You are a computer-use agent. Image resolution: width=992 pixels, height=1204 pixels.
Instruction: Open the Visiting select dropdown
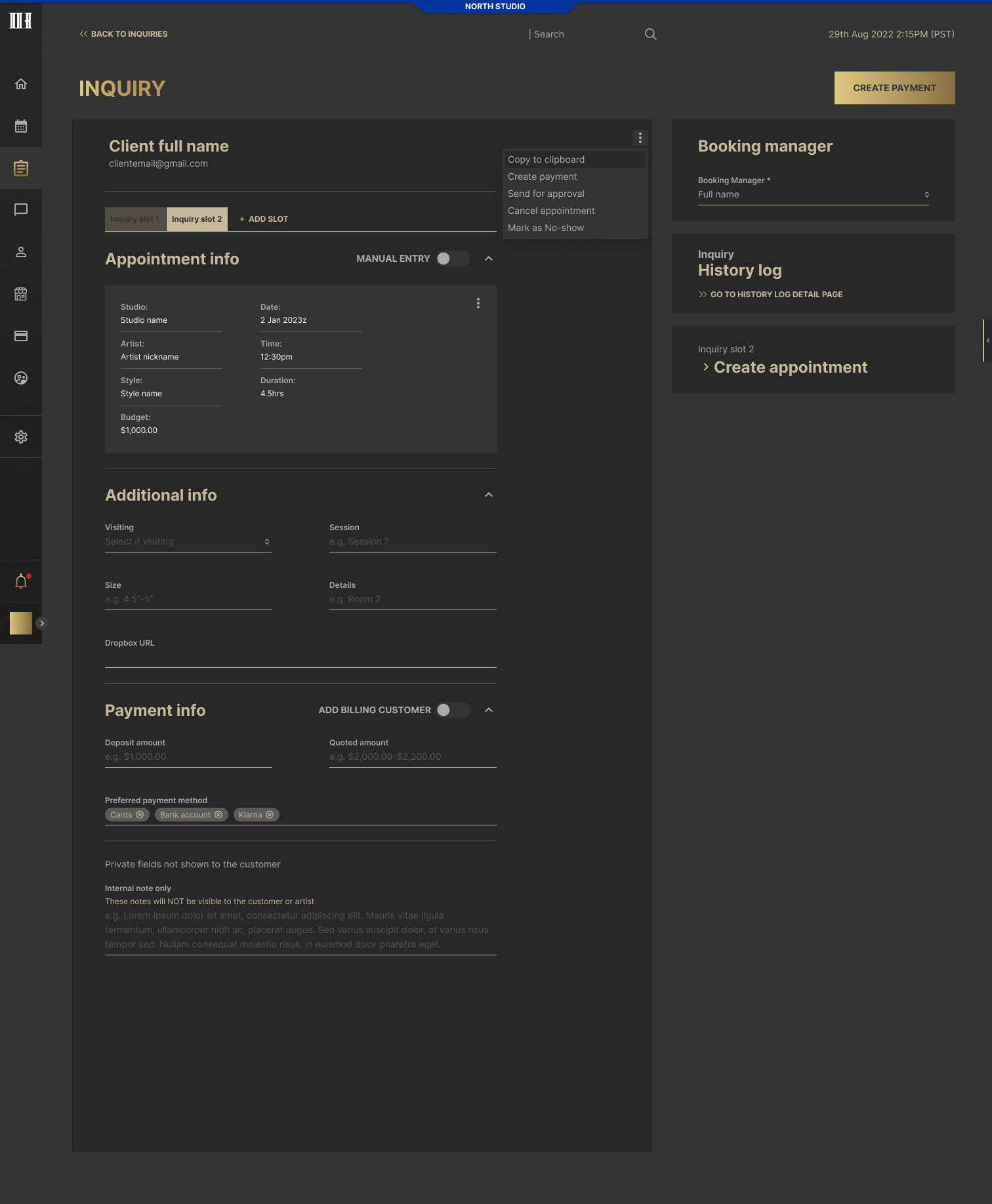click(x=188, y=542)
